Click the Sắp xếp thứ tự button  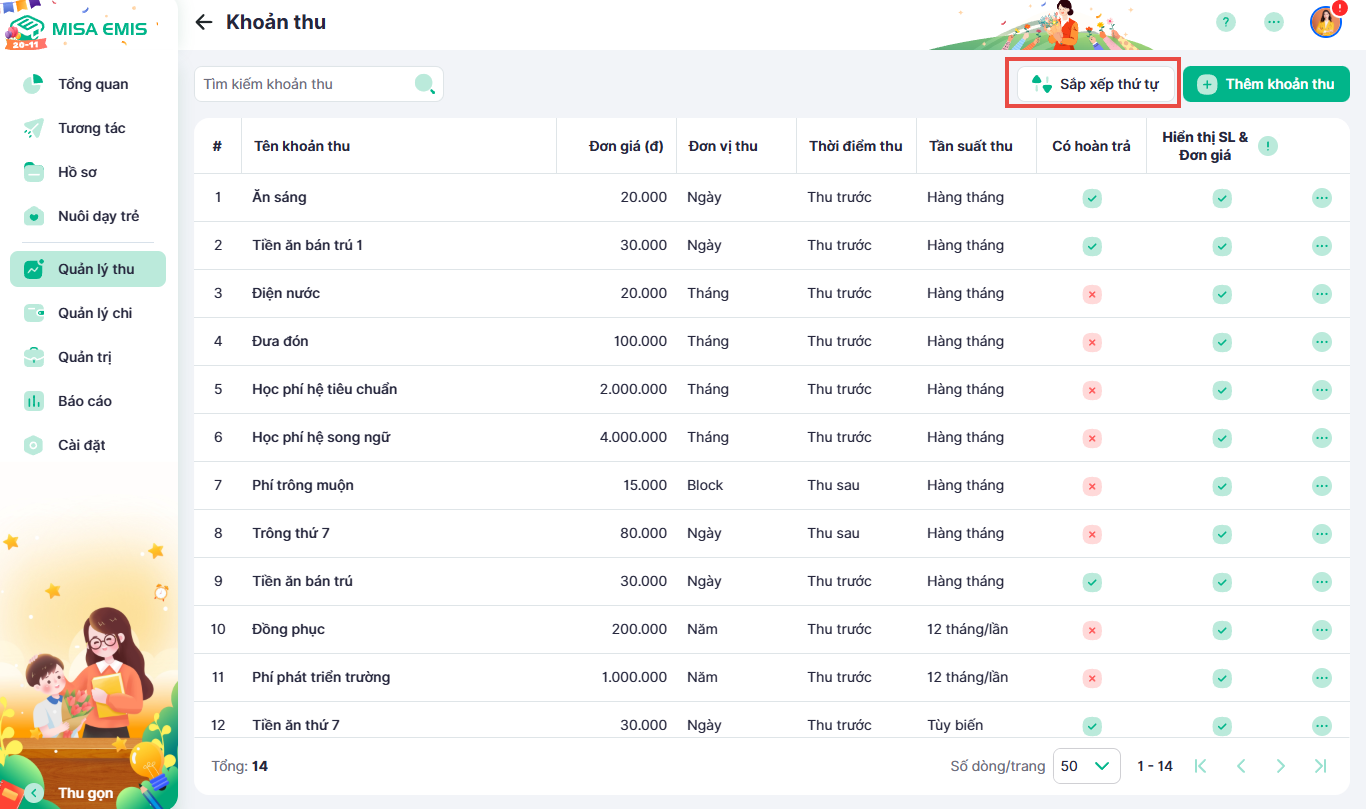pyautogui.click(x=1094, y=84)
